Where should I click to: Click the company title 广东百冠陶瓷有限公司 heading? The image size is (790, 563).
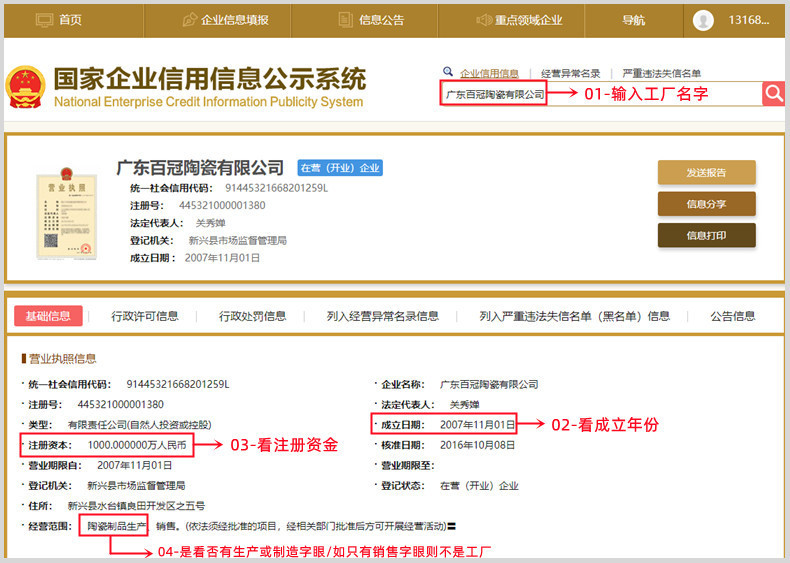pyautogui.click(x=200, y=168)
